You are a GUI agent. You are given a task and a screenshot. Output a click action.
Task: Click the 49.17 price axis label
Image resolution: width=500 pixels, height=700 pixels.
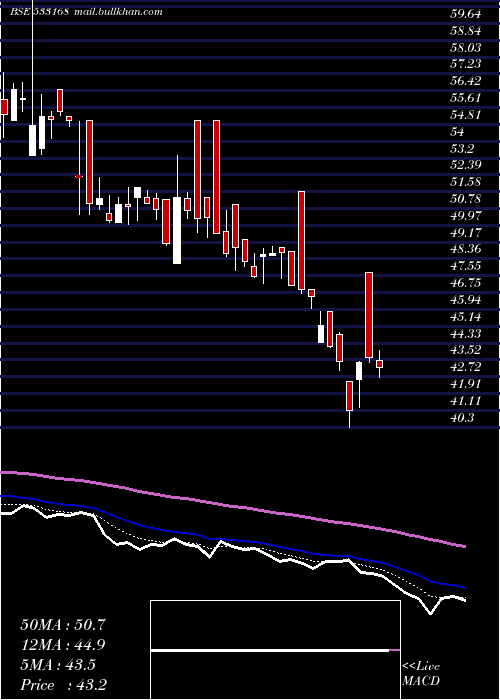(466, 233)
